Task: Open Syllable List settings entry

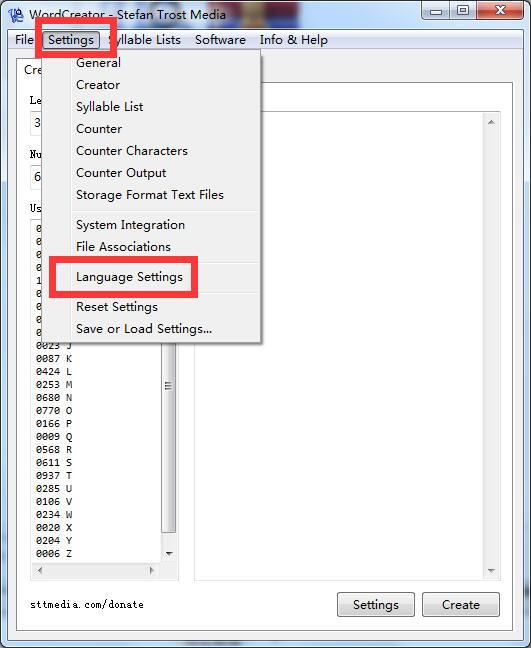Action: tap(110, 107)
